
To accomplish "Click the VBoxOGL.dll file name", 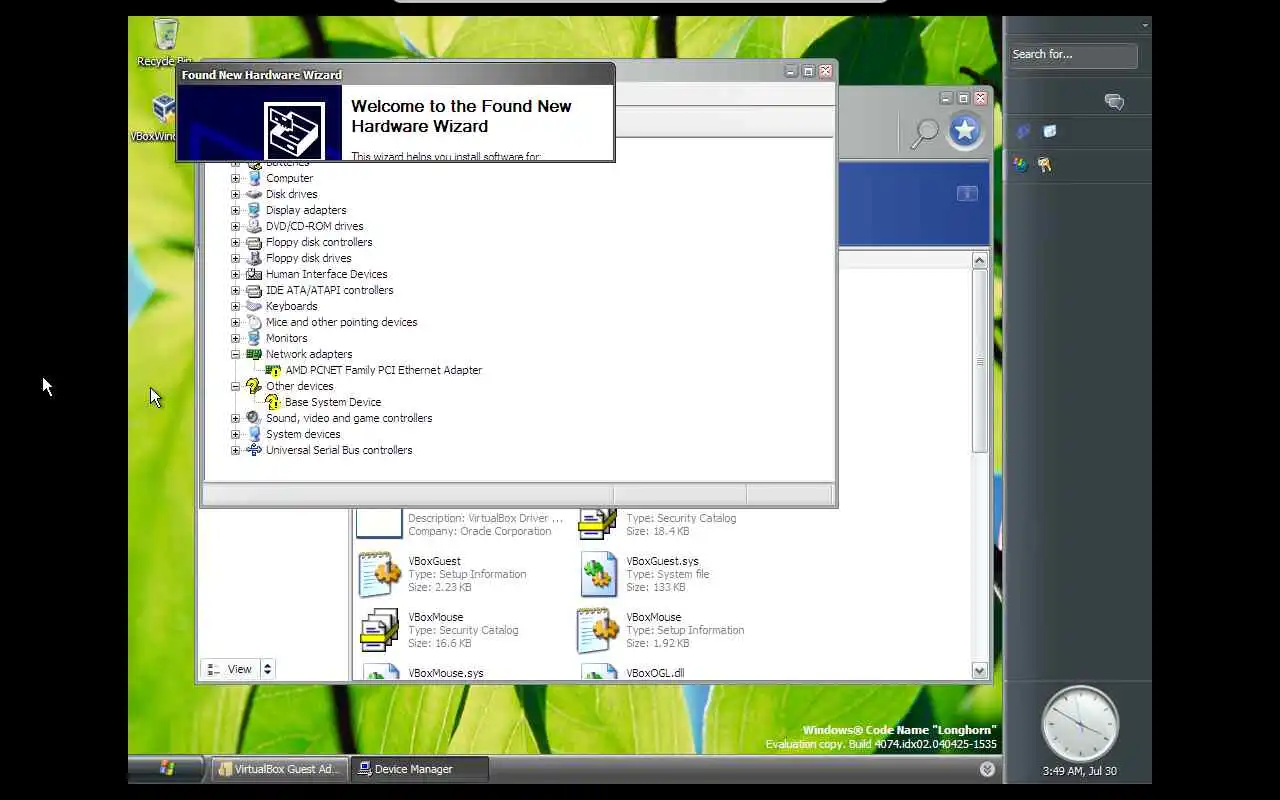I will 655,673.
